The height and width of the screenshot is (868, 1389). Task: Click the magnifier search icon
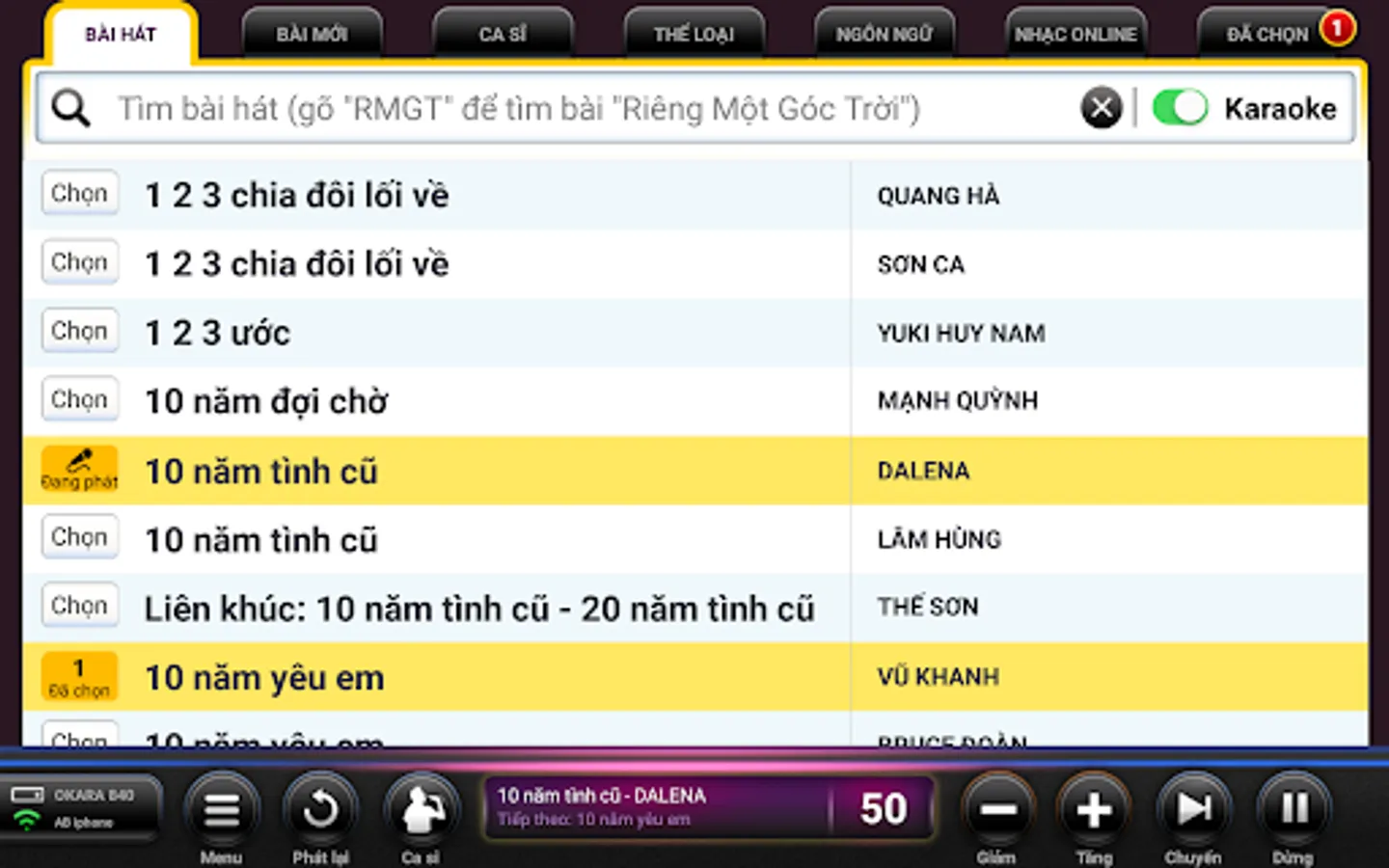[x=70, y=108]
